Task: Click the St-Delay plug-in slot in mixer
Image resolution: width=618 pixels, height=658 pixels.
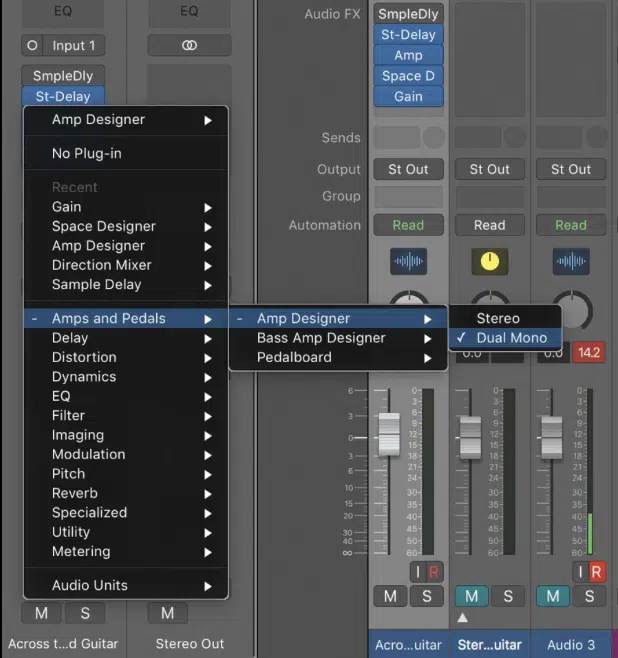Action: point(408,34)
